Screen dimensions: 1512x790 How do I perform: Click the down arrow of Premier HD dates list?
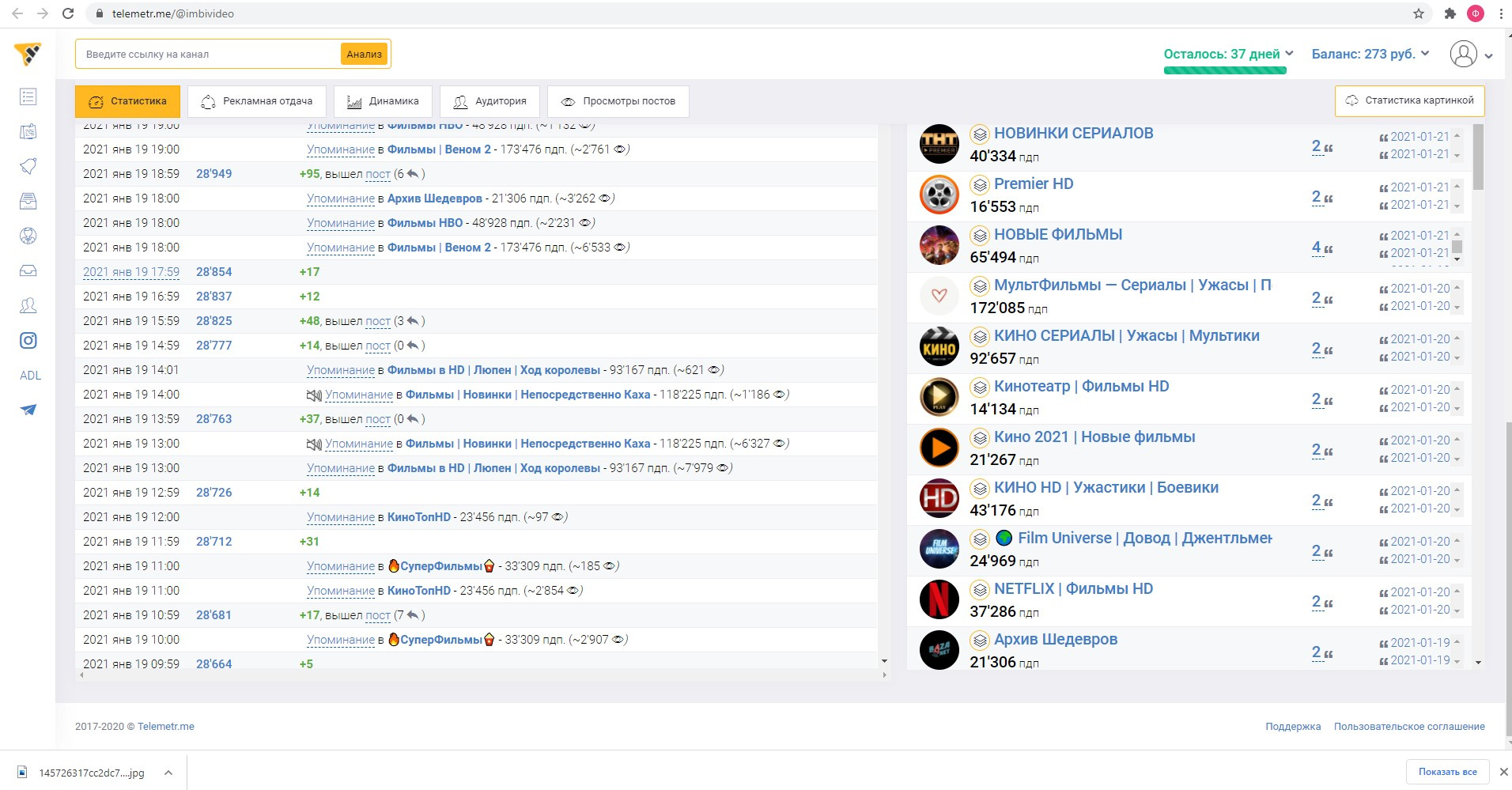(1457, 206)
